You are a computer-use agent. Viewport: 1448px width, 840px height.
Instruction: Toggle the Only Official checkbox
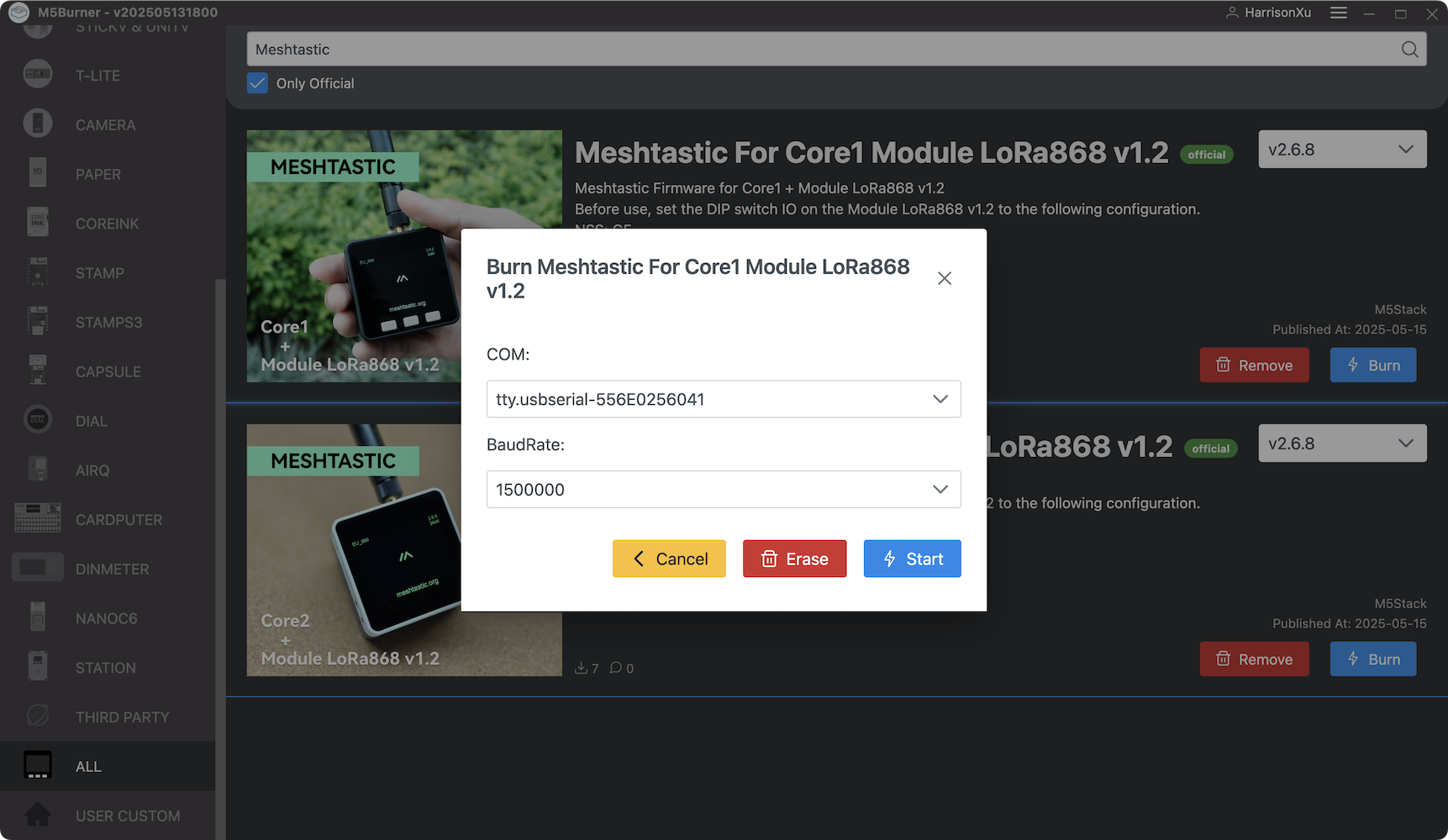257,83
